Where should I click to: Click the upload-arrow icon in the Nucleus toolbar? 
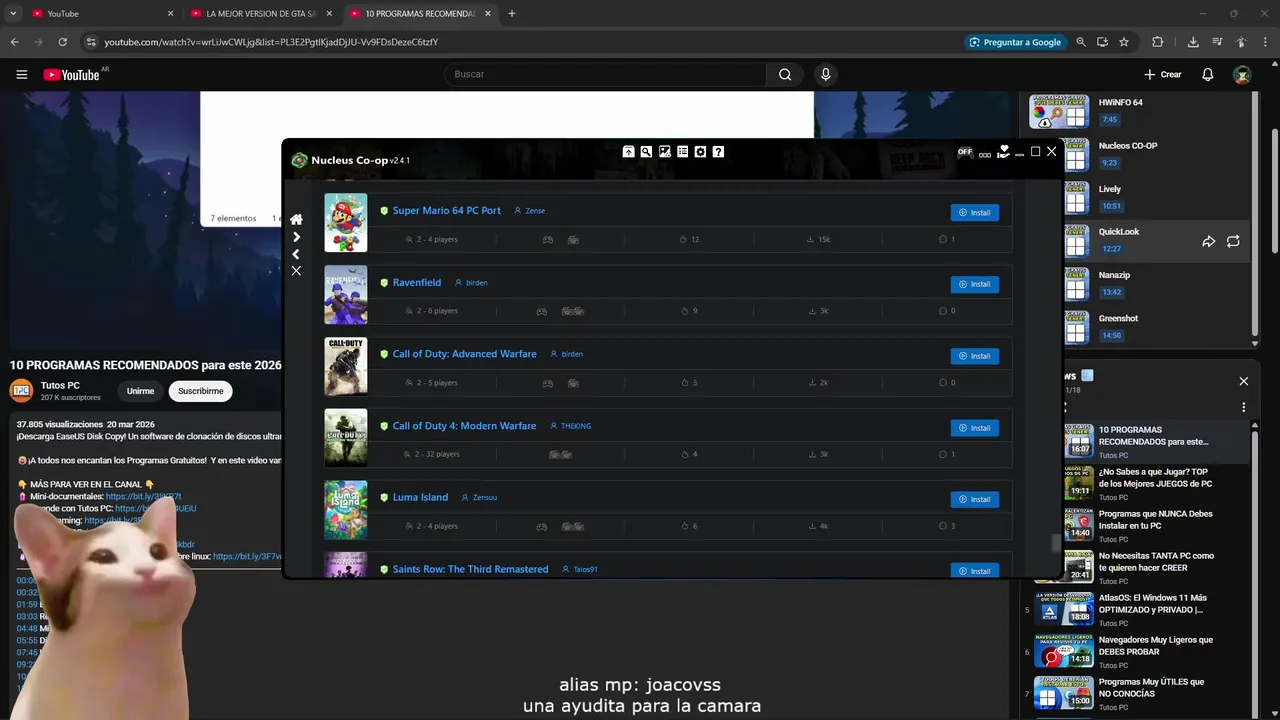628,152
